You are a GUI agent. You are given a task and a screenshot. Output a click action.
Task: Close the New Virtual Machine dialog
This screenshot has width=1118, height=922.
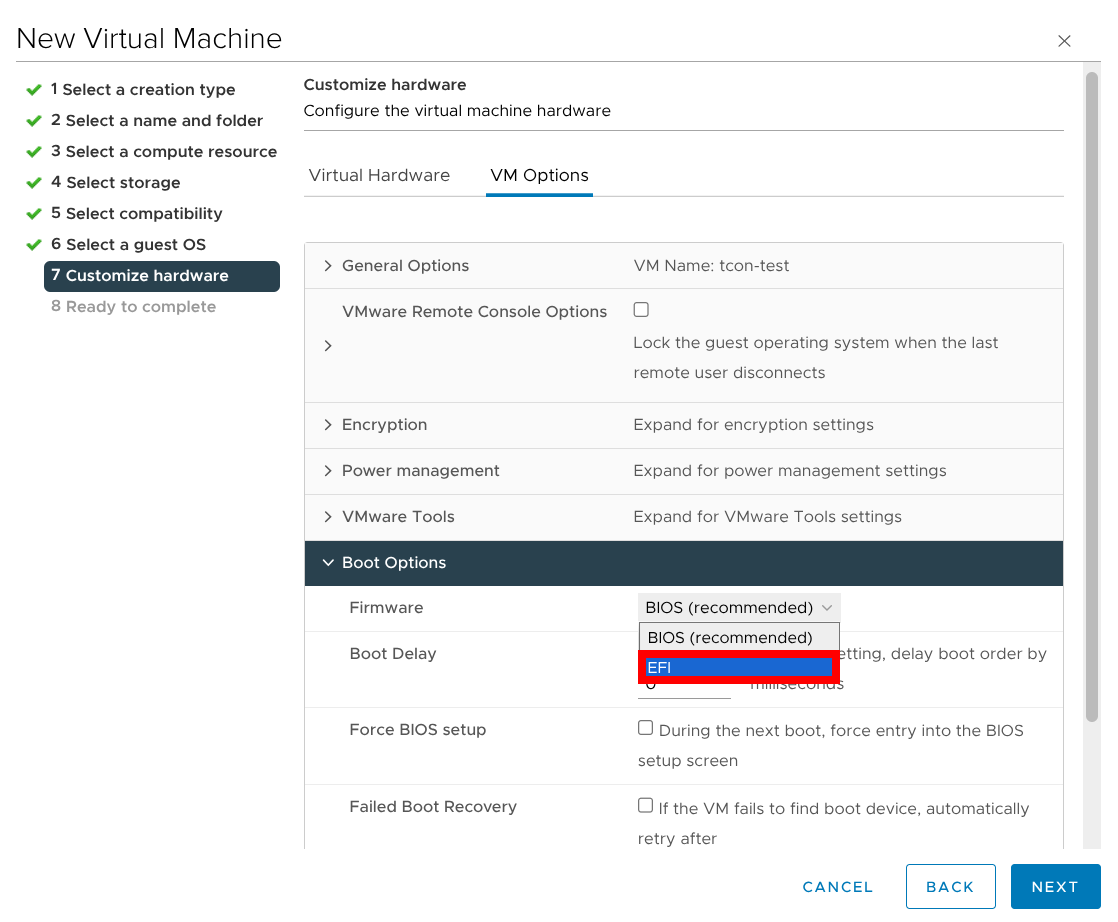(1064, 41)
